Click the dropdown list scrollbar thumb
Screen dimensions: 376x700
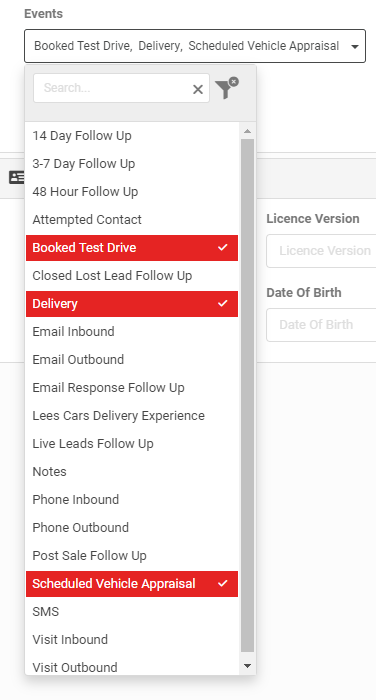pyautogui.click(x=247, y=396)
